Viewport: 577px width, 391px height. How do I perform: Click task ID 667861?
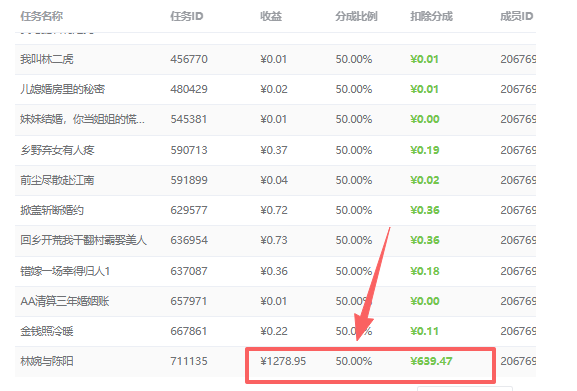(189, 331)
